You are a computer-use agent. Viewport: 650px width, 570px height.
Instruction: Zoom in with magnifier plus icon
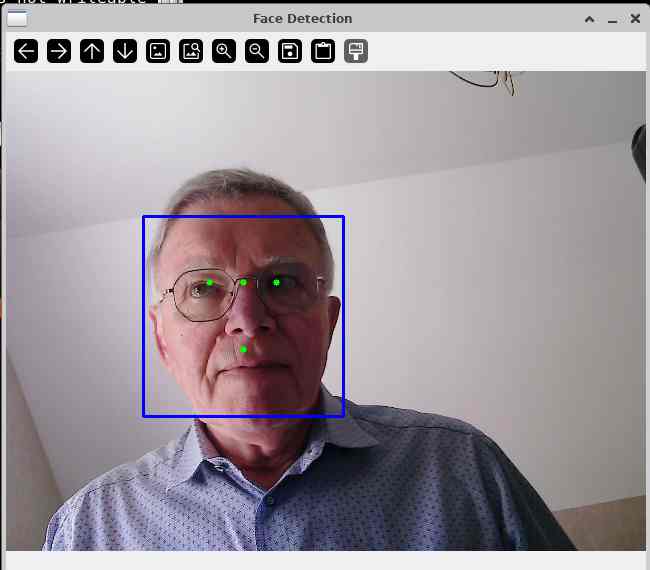[224, 51]
